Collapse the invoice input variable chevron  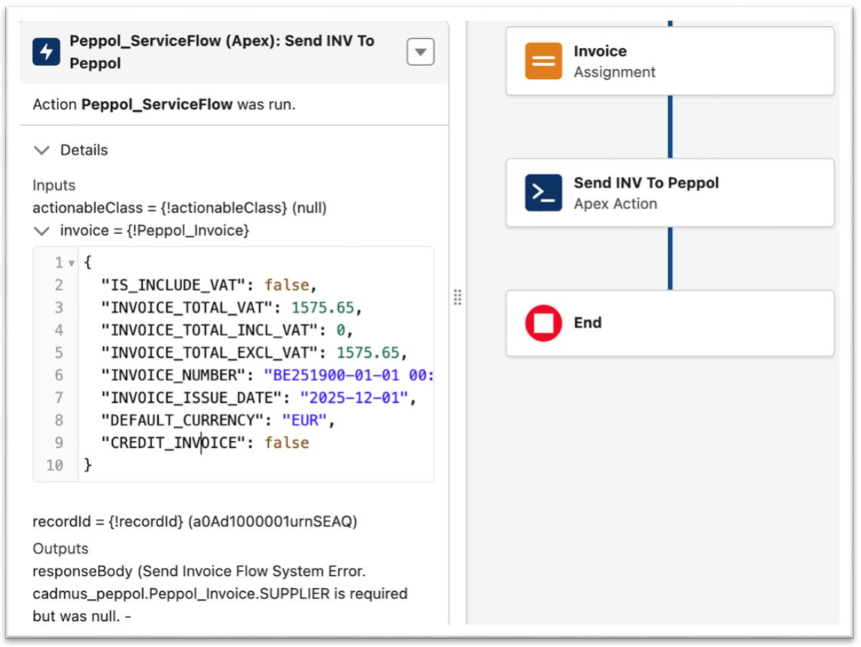pyautogui.click(x=42, y=231)
